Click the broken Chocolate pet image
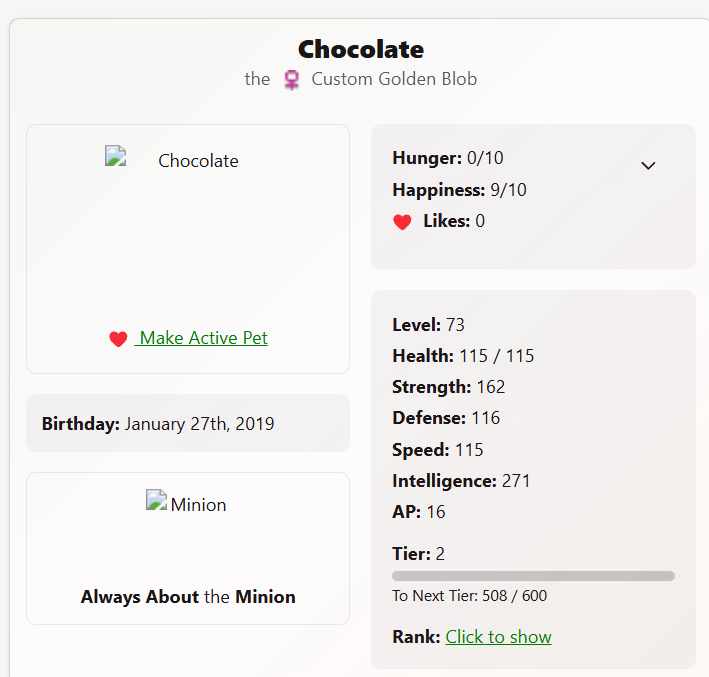The image size is (709, 677). coord(114,156)
